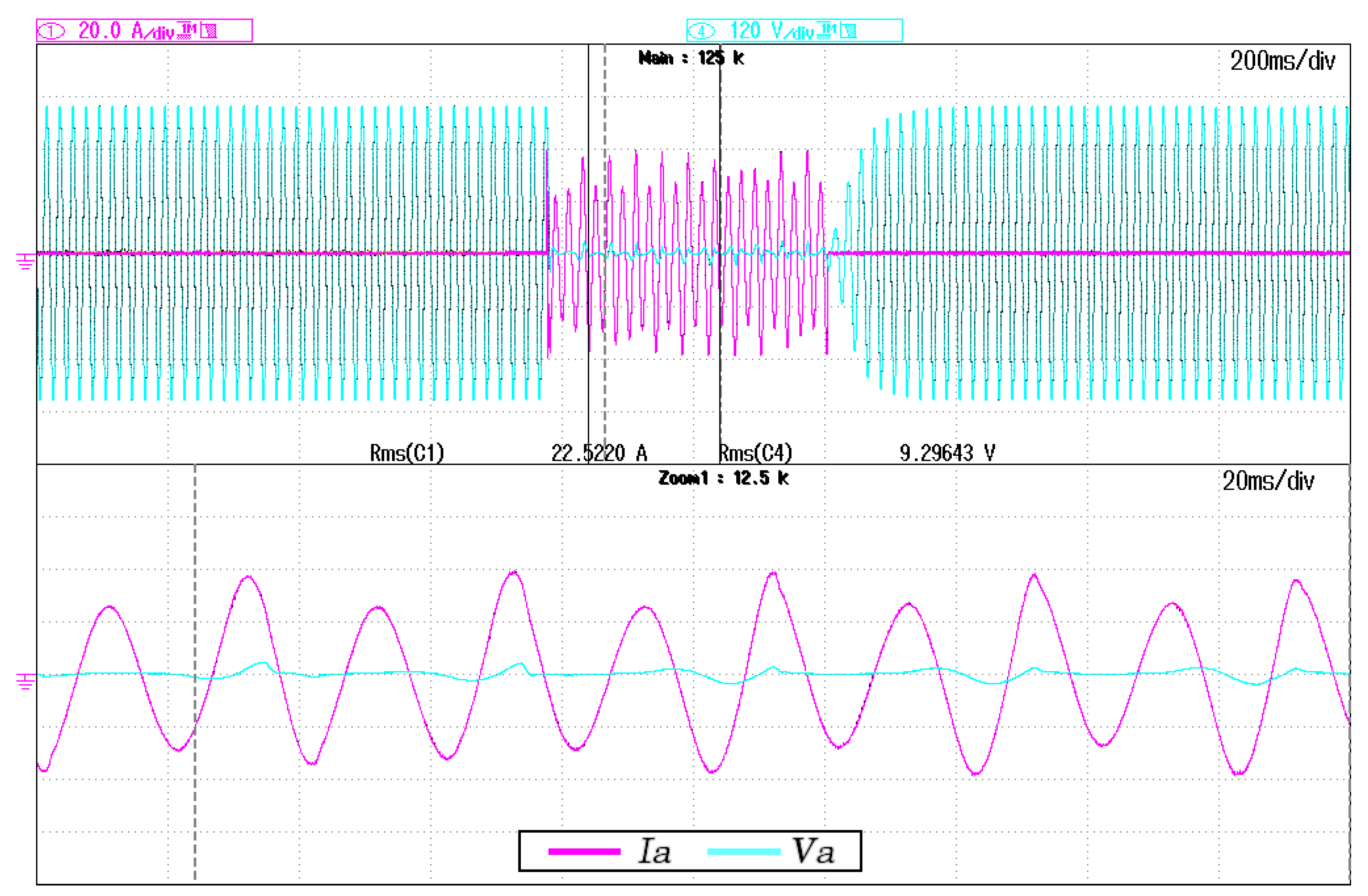Click the Rms(C4) measurement label
This screenshot has height=896, width=1368.
[756, 453]
